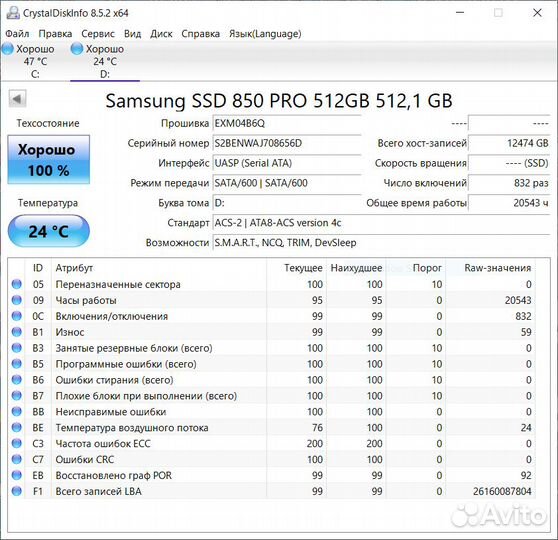Click status orb for attribute EB
558x540 pixels.
pos(16,475)
